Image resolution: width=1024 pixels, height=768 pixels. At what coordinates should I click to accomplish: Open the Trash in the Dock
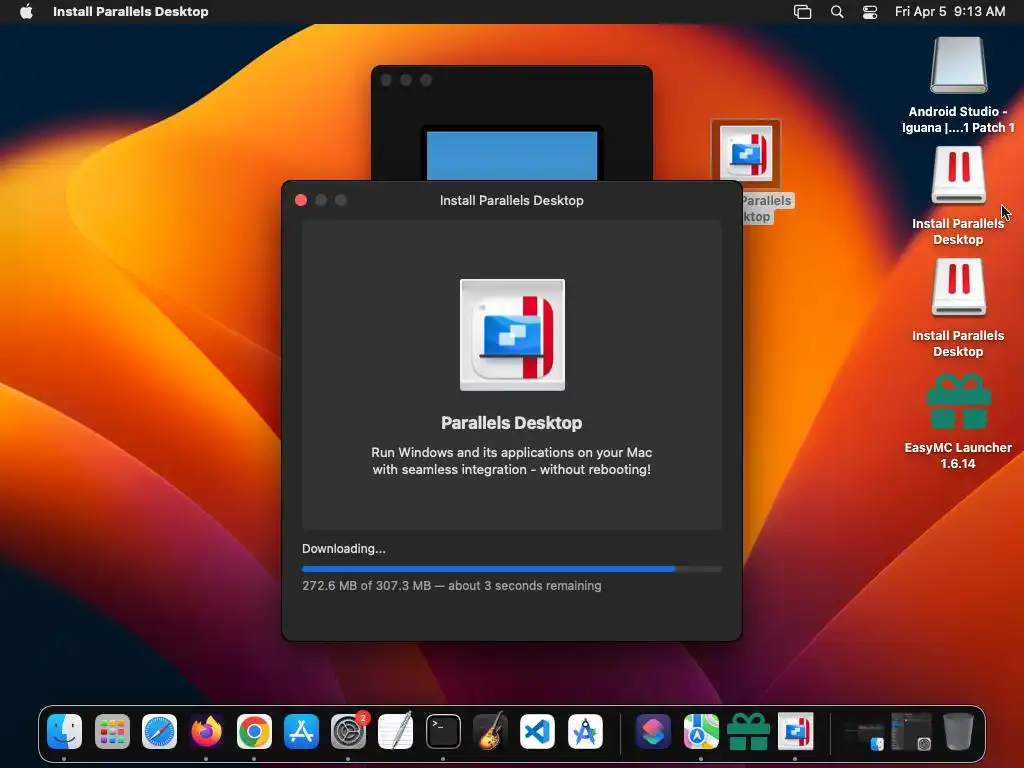pyautogui.click(x=958, y=731)
